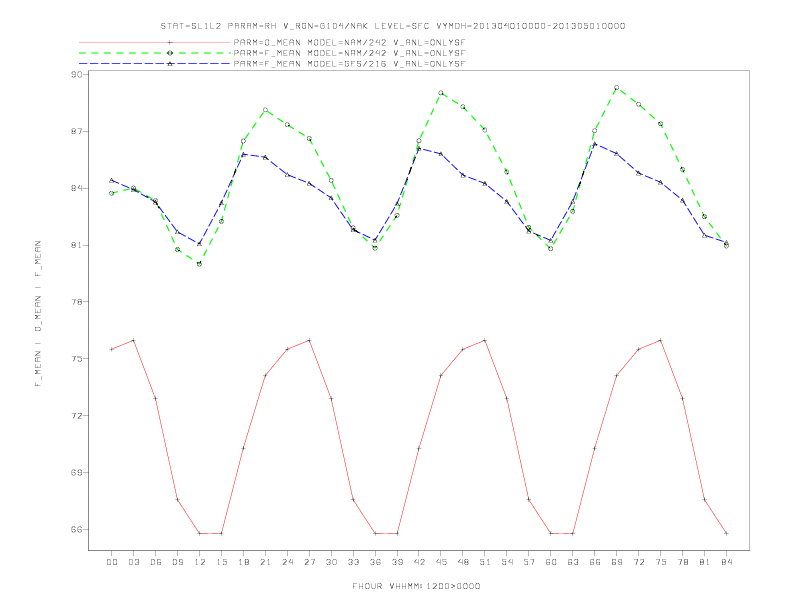The image size is (792, 612).
Task: Click x-axis forecast hour label 12
Action: [200, 562]
